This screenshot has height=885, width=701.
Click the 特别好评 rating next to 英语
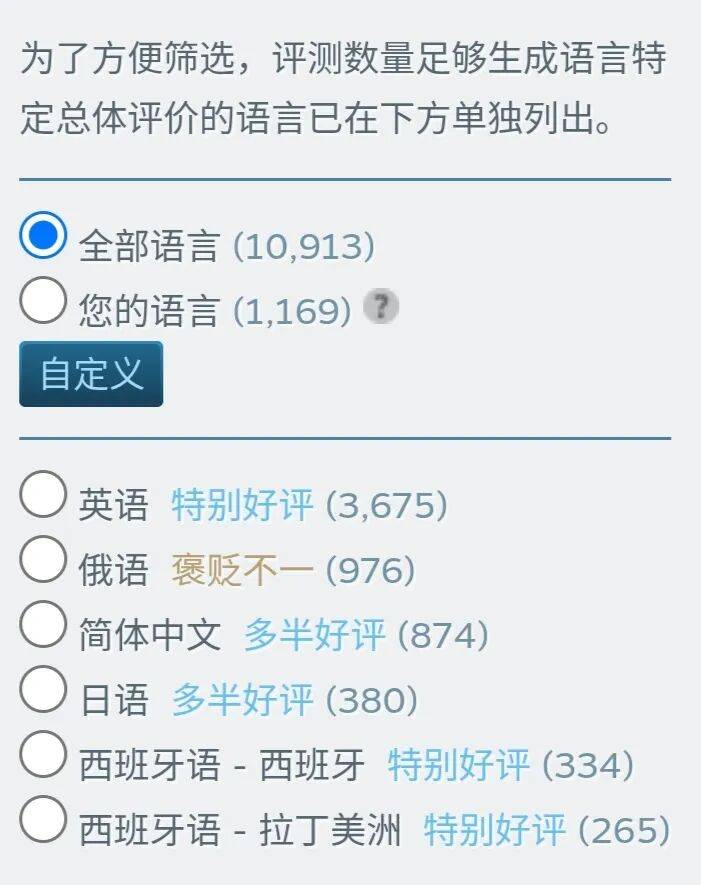pos(242,505)
